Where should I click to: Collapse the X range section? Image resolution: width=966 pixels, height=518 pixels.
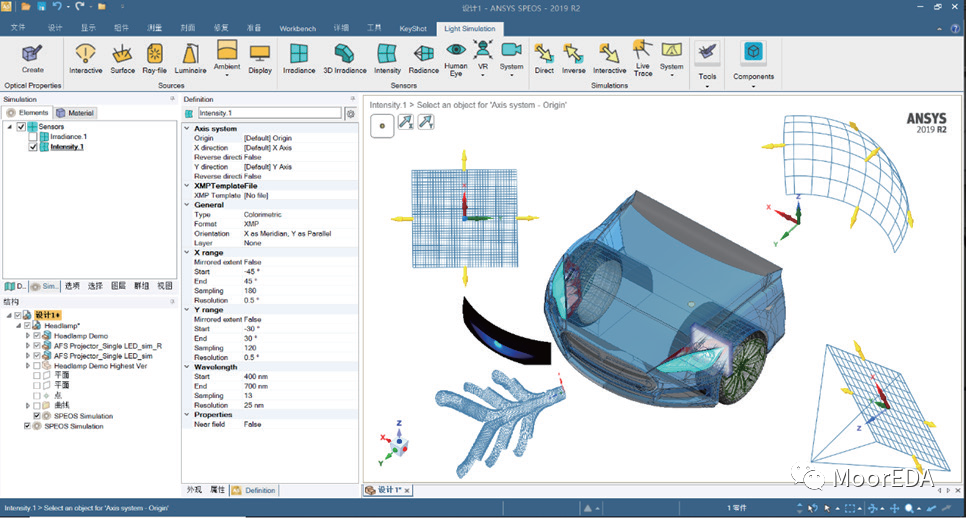click(x=187, y=253)
